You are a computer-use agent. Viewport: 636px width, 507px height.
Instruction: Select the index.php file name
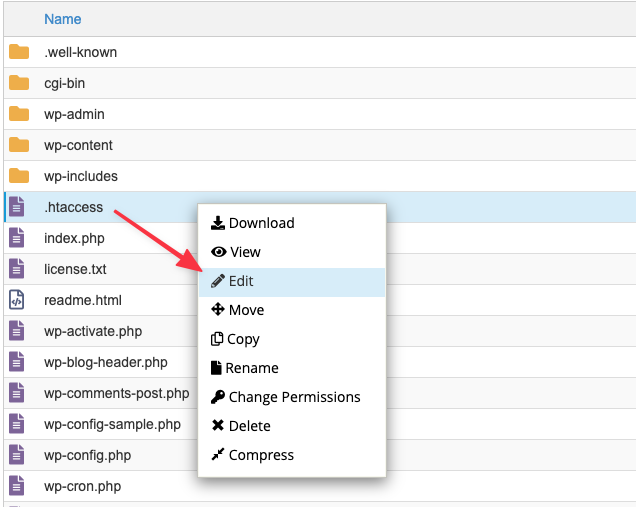(74, 238)
